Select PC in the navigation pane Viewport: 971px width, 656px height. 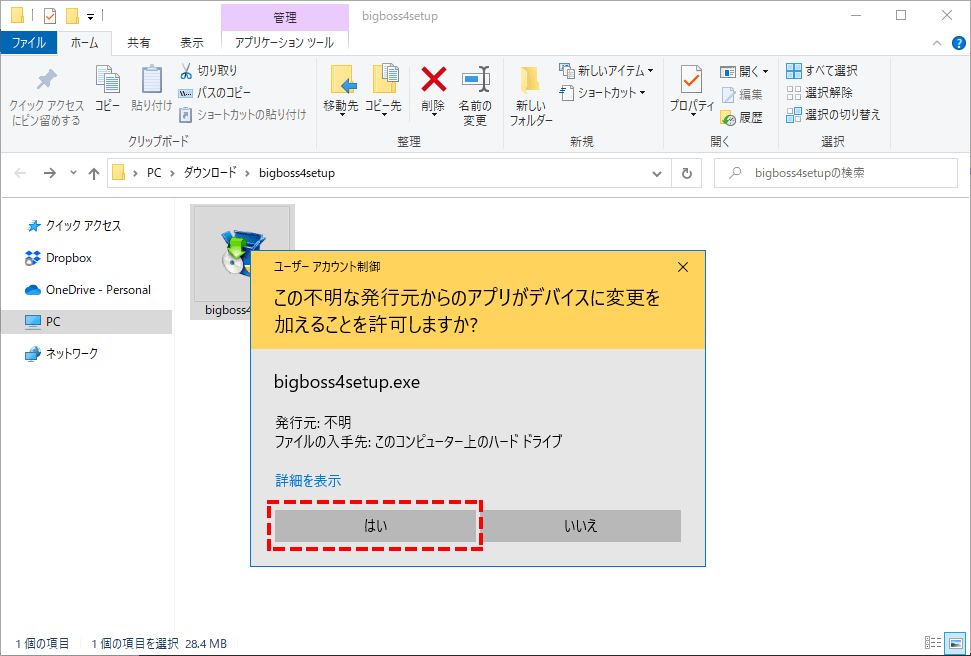point(87,321)
